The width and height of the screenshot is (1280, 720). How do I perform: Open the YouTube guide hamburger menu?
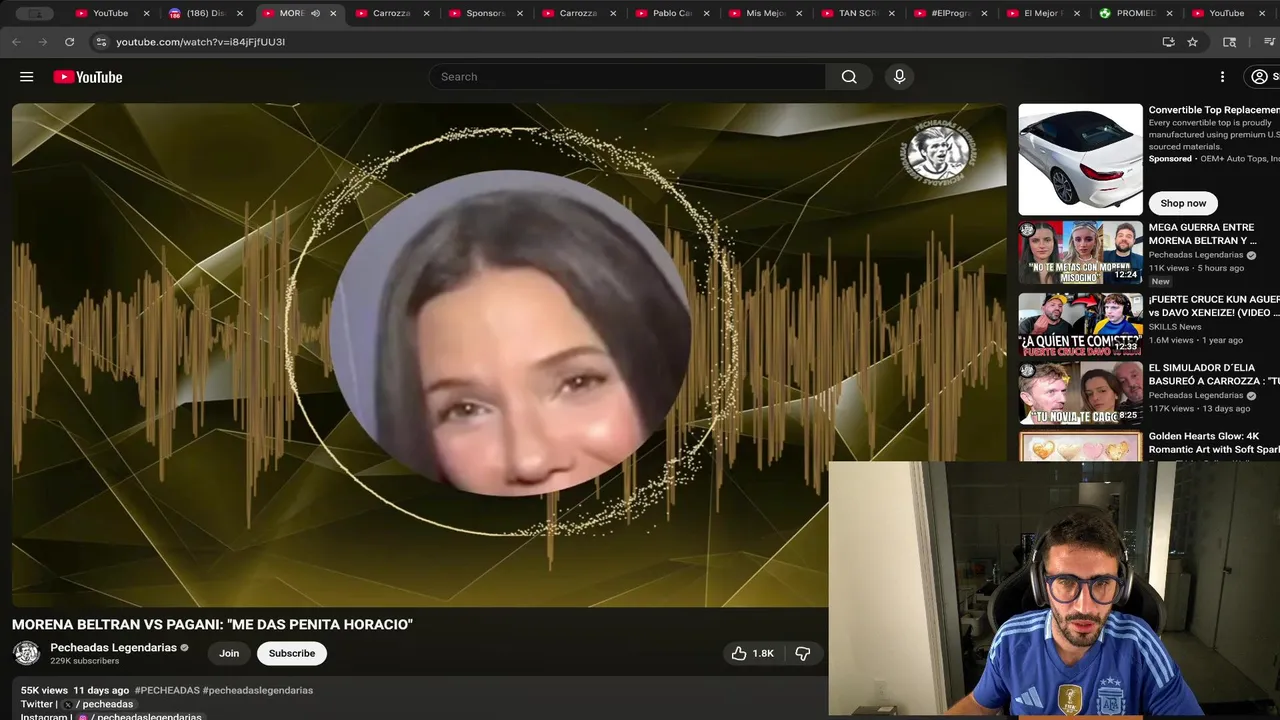click(x=27, y=77)
